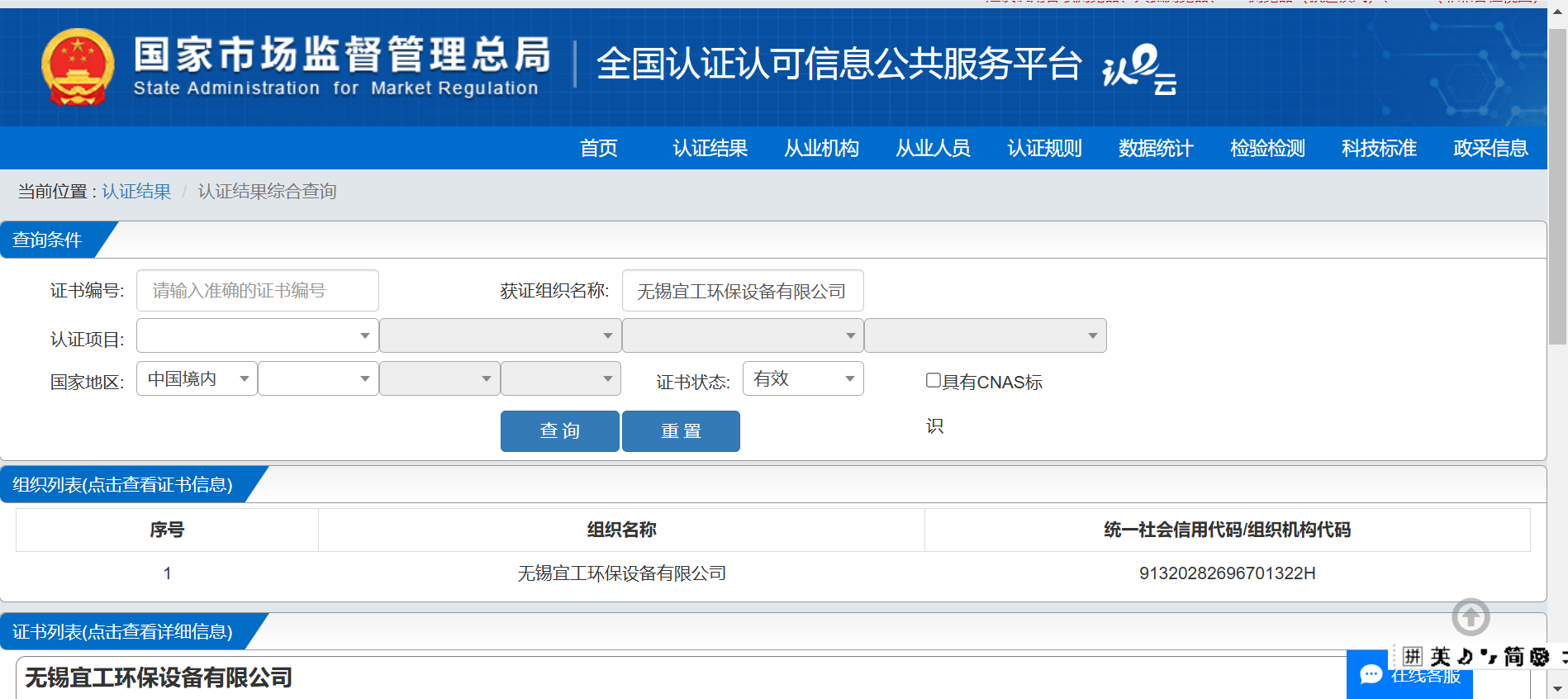Open the 从业机构 navigation menu item
The image size is (1568, 699).
821,148
